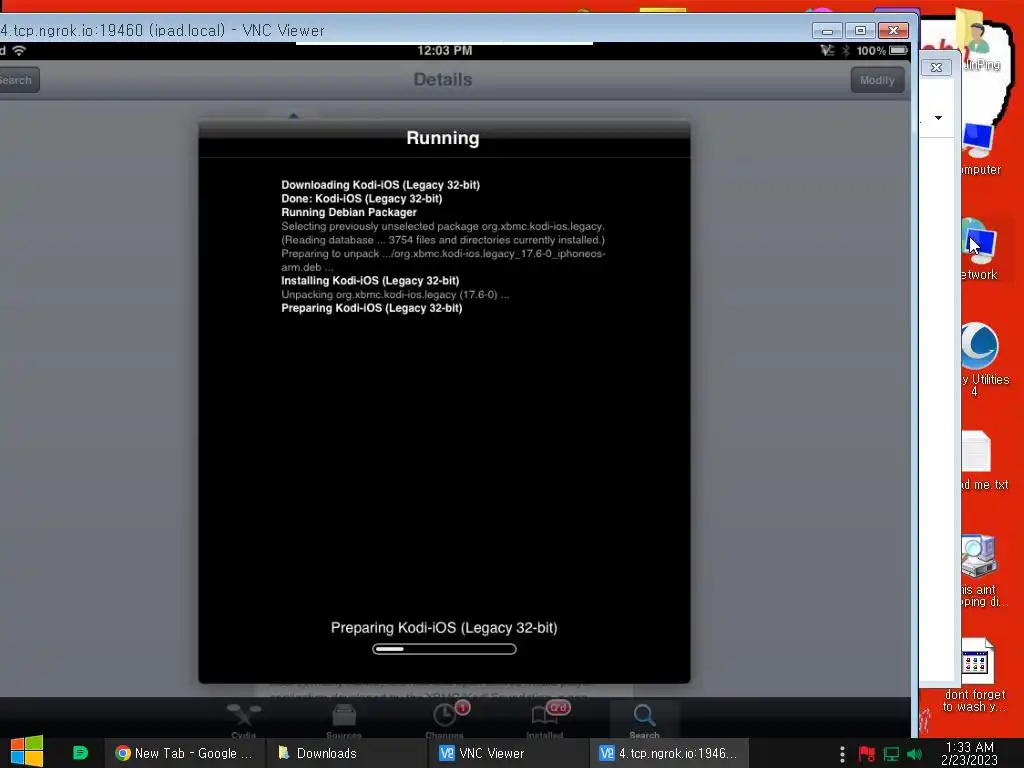Image resolution: width=1024 pixels, height=768 pixels.
Task: Open the green chat app in taskbar
Action: pos(80,753)
